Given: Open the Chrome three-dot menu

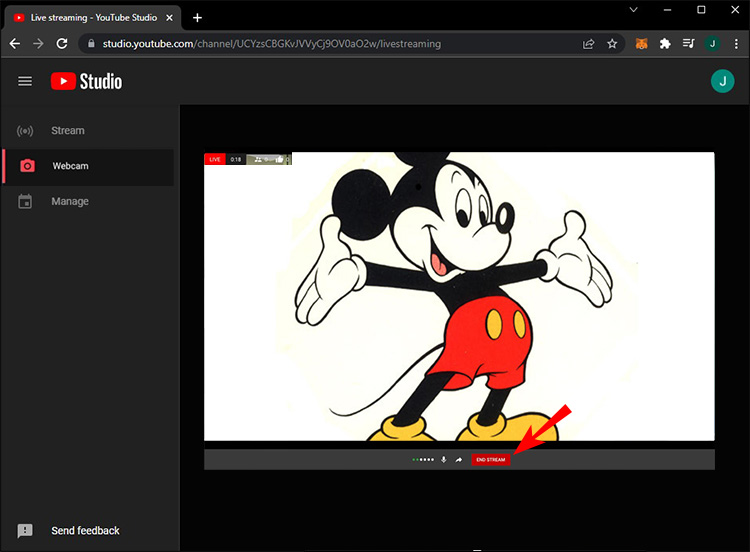Looking at the screenshot, I should pos(735,44).
